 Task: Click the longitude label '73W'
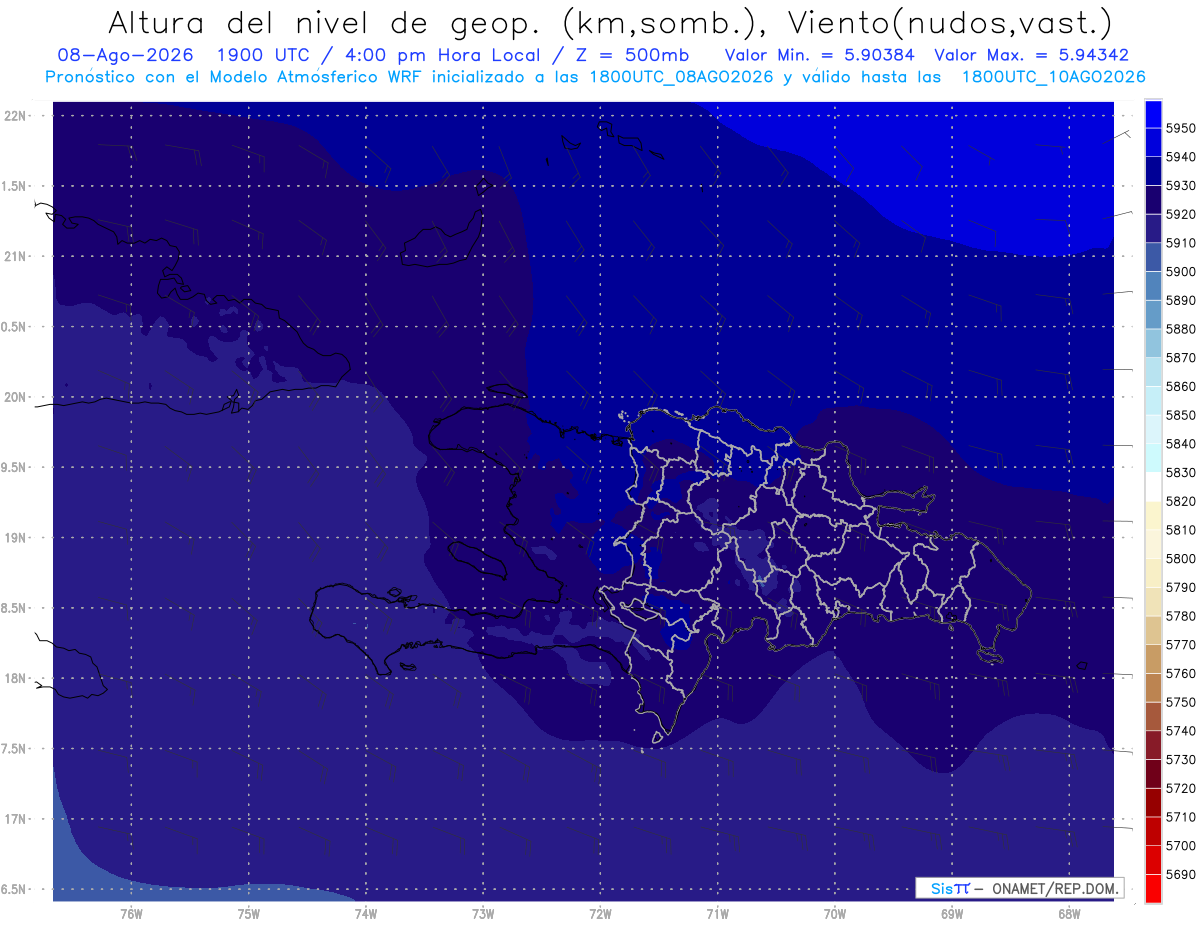(x=483, y=913)
